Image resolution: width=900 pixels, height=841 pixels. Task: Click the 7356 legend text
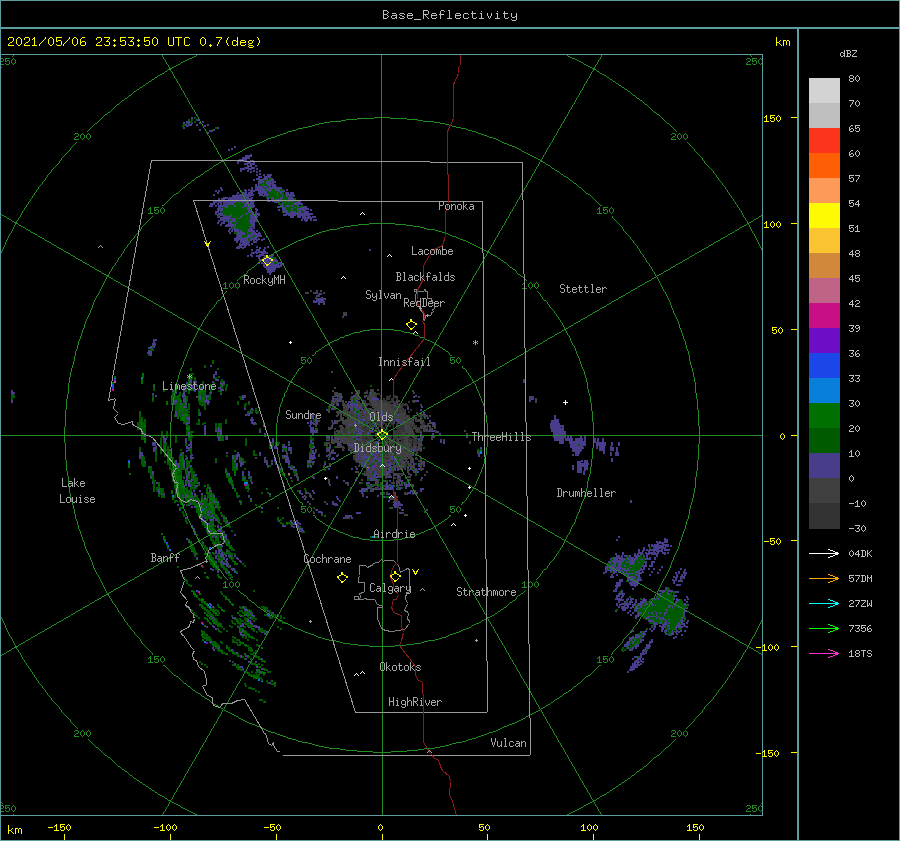click(x=860, y=629)
